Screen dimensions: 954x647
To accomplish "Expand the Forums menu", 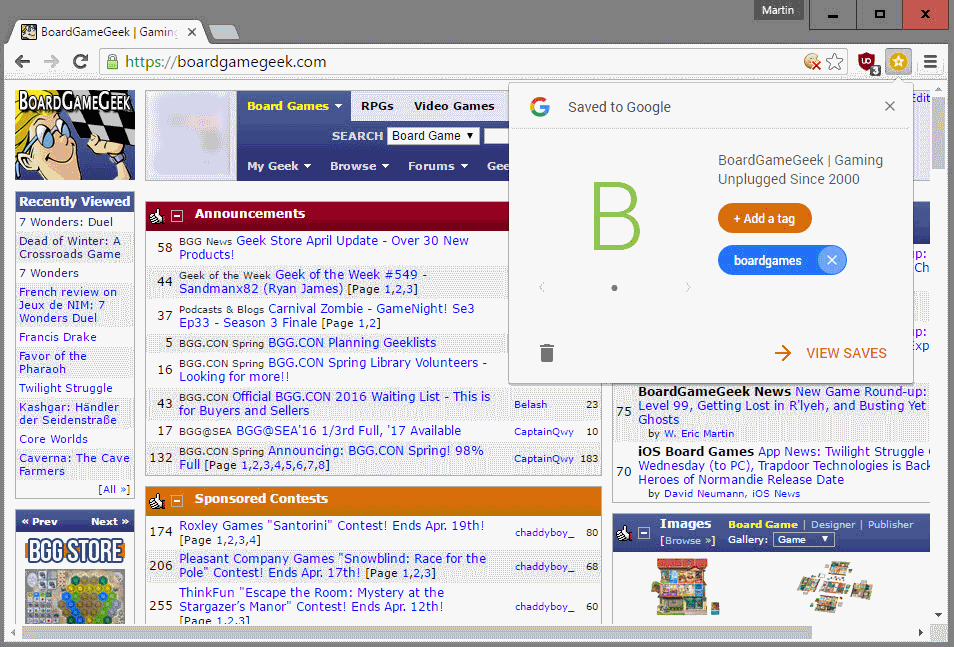I will coord(437,166).
